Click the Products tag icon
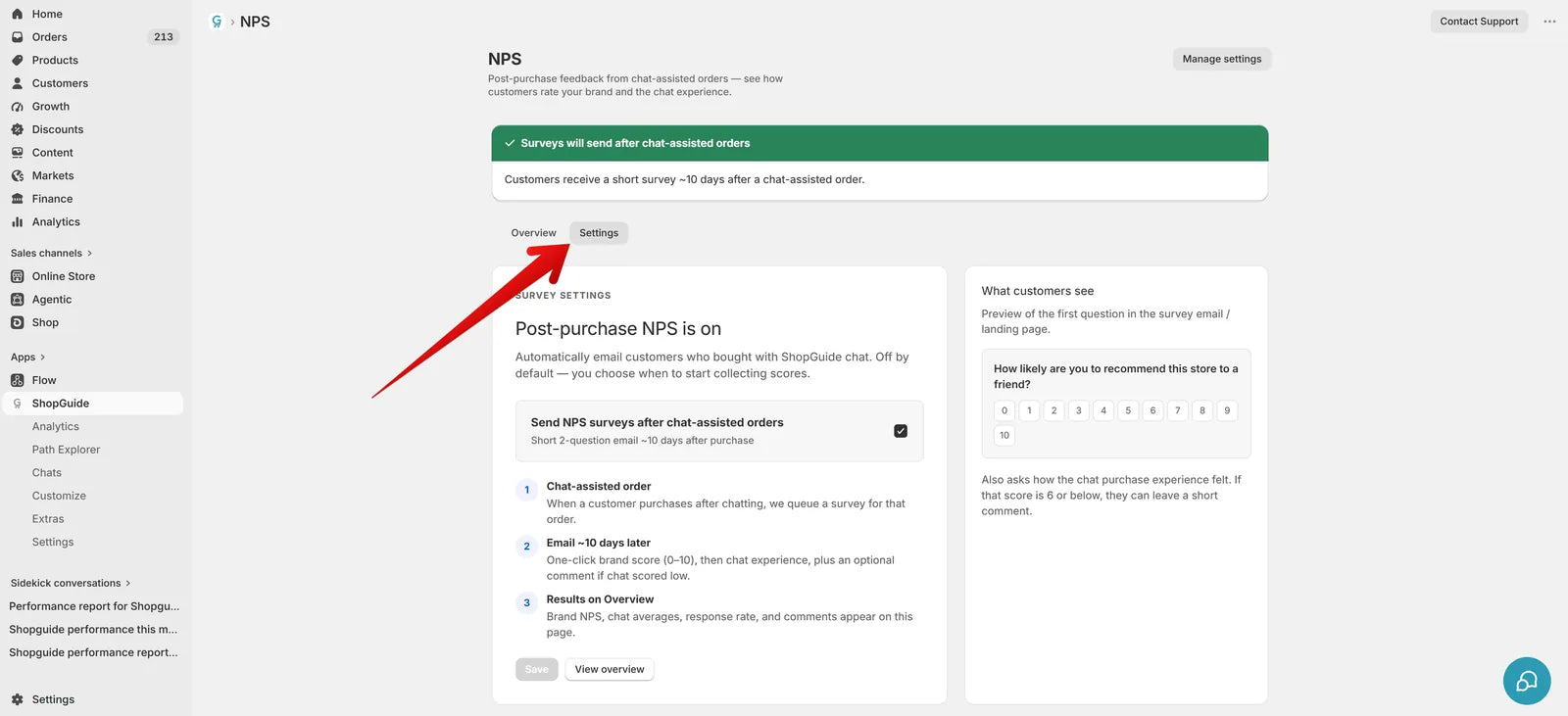Viewport: 1568px width, 716px height. [x=17, y=60]
